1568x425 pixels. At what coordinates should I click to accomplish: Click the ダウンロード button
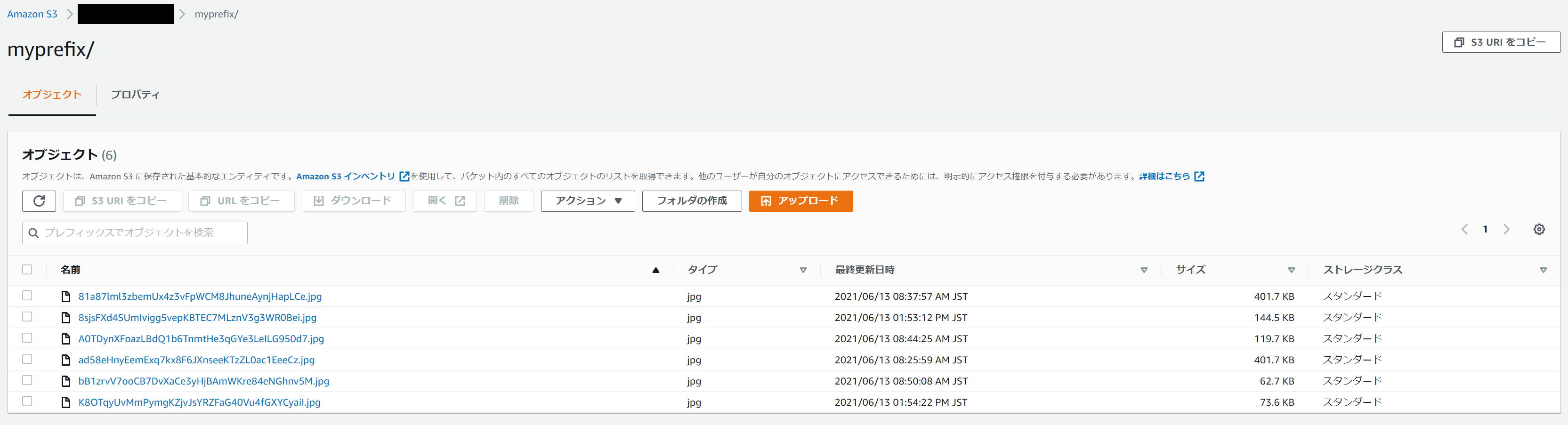(353, 200)
